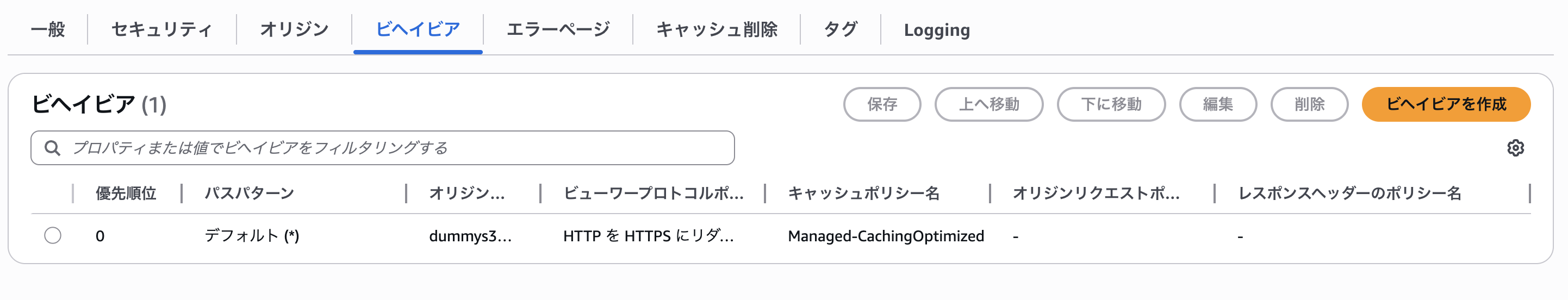
Task: Click the 保存 button
Action: point(882,104)
